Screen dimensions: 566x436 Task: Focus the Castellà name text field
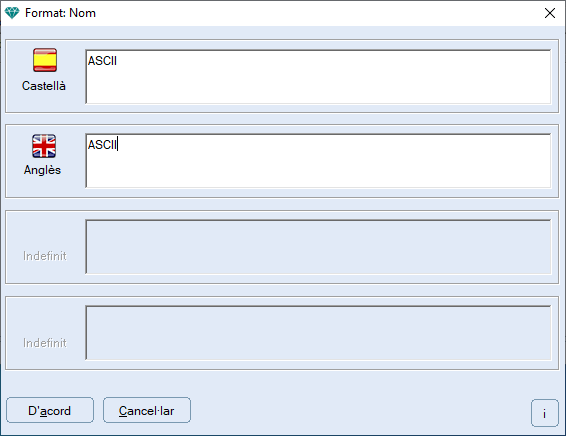318,77
